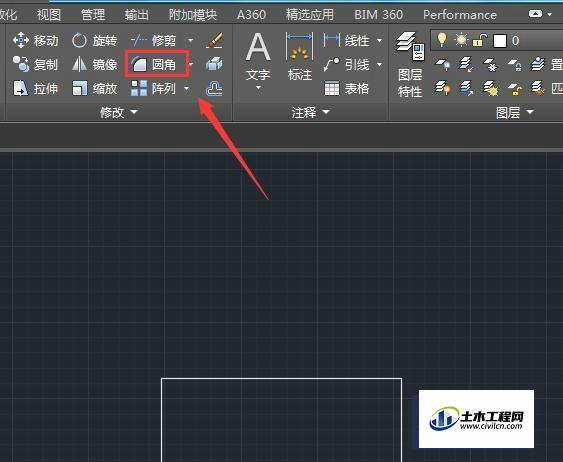The width and height of the screenshot is (563, 462).
Task: Expand the Leader (引线) dropdown arrow
Action: [380, 65]
